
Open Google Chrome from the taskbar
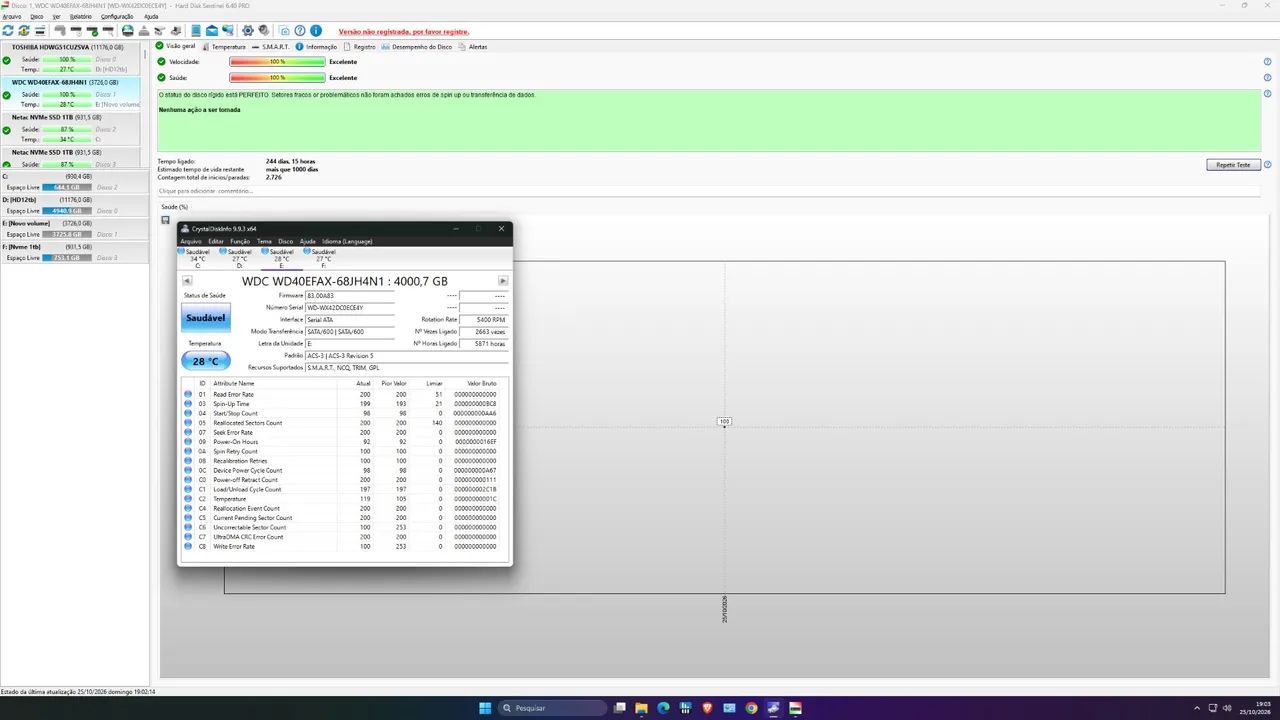[x=751, y=708]
